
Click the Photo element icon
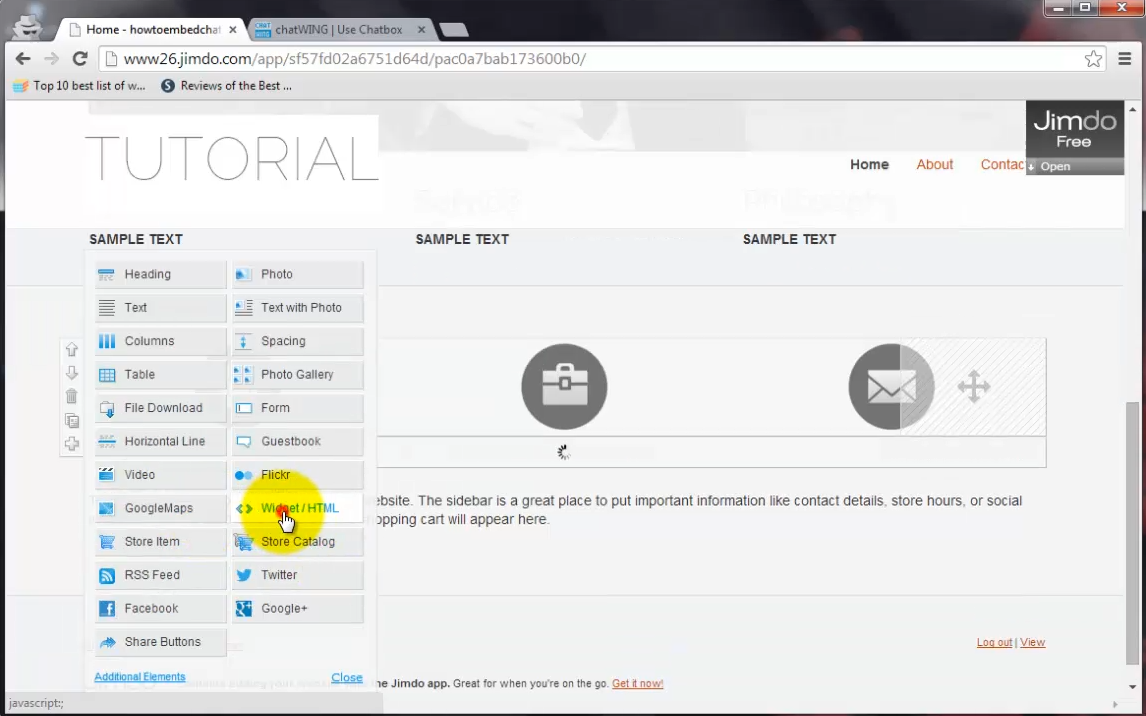[x=243, y=275]
